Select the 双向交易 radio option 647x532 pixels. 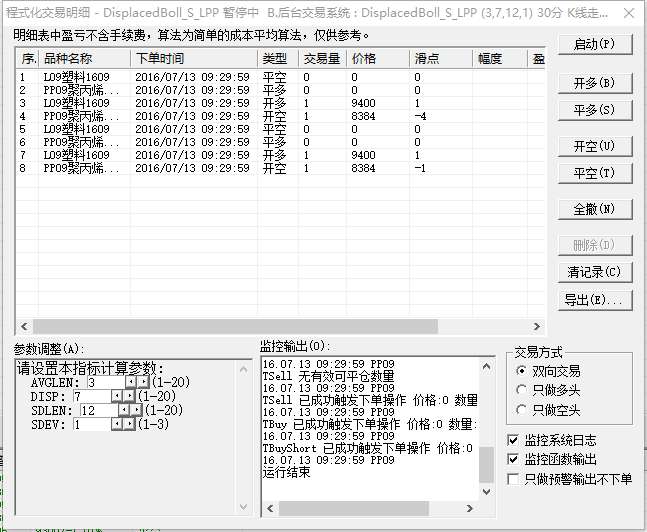click(x=521, y=371)
